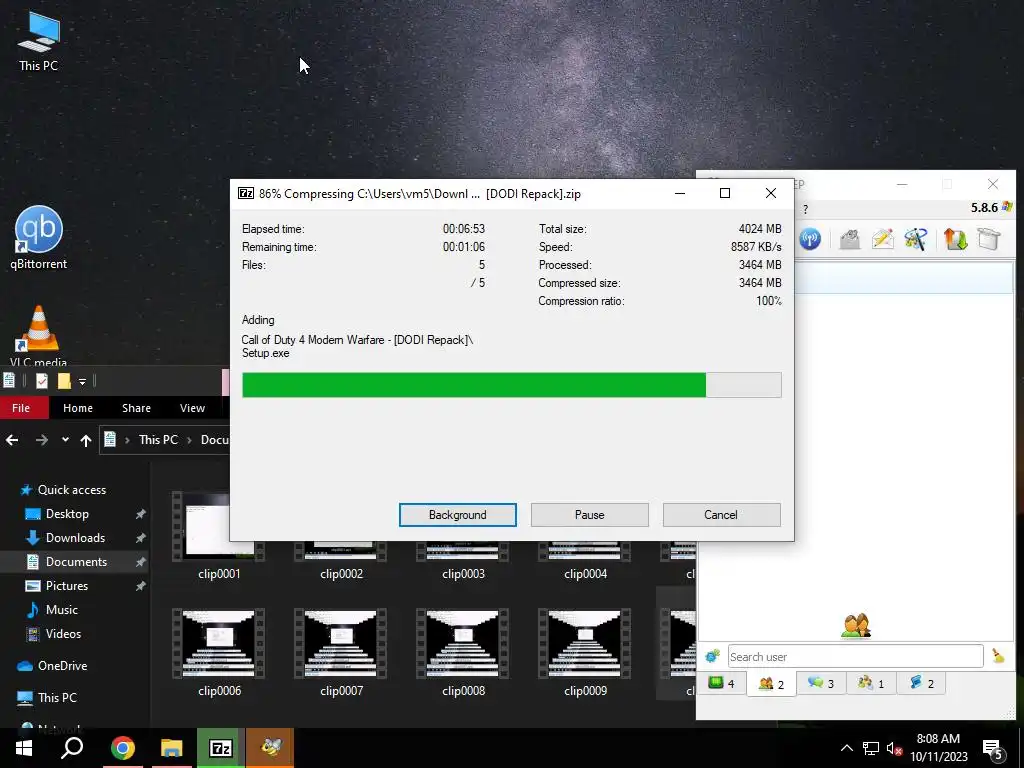Expand chevron after This PC in address bar
The width and height of the screenshot is (1024, 768).
(x=189, y=440)
